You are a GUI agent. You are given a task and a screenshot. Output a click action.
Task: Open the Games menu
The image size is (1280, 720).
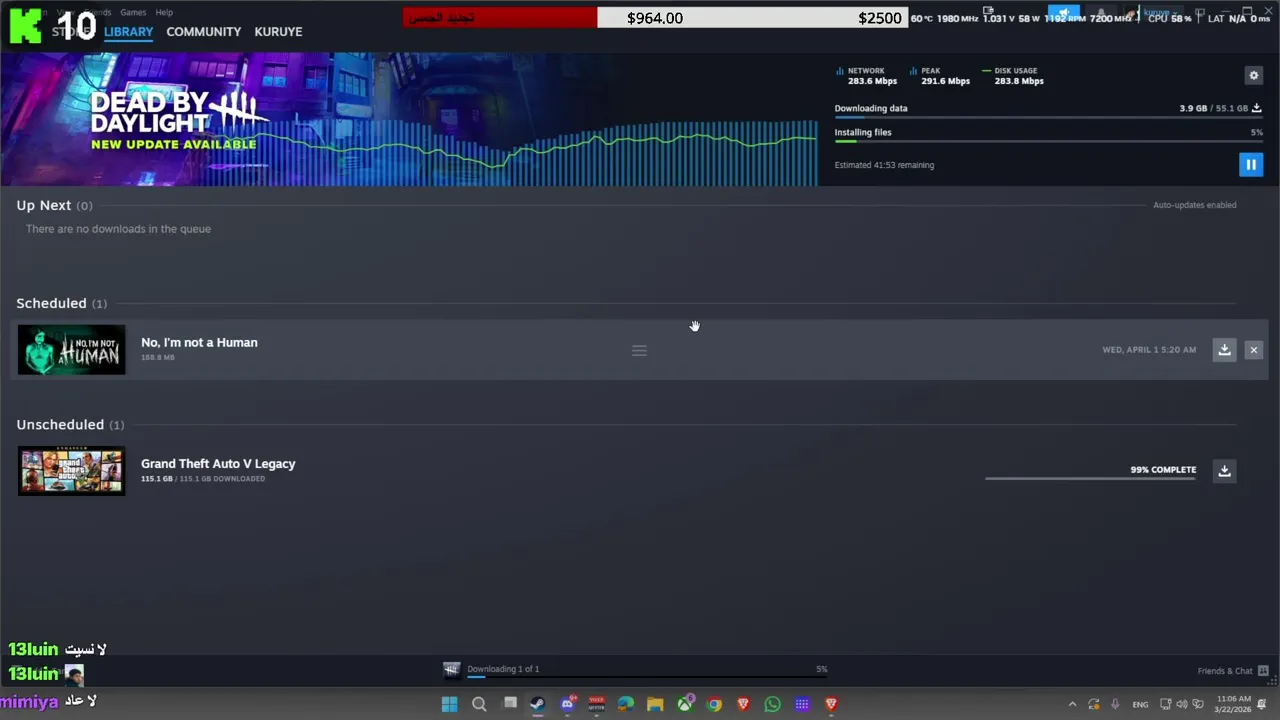click(133, 12)
